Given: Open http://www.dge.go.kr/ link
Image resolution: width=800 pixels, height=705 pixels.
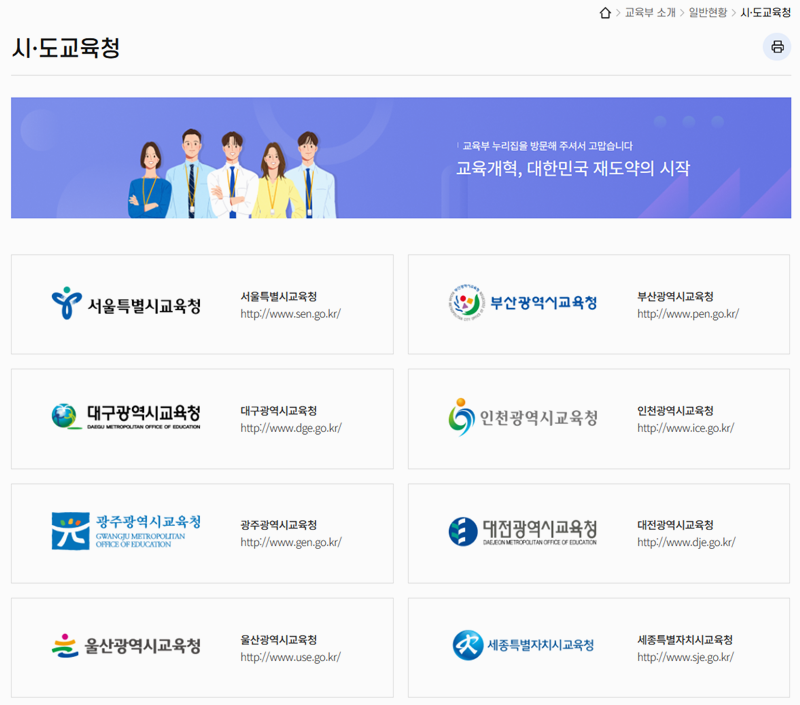Looking at the screenshot, I should point(291,428).
